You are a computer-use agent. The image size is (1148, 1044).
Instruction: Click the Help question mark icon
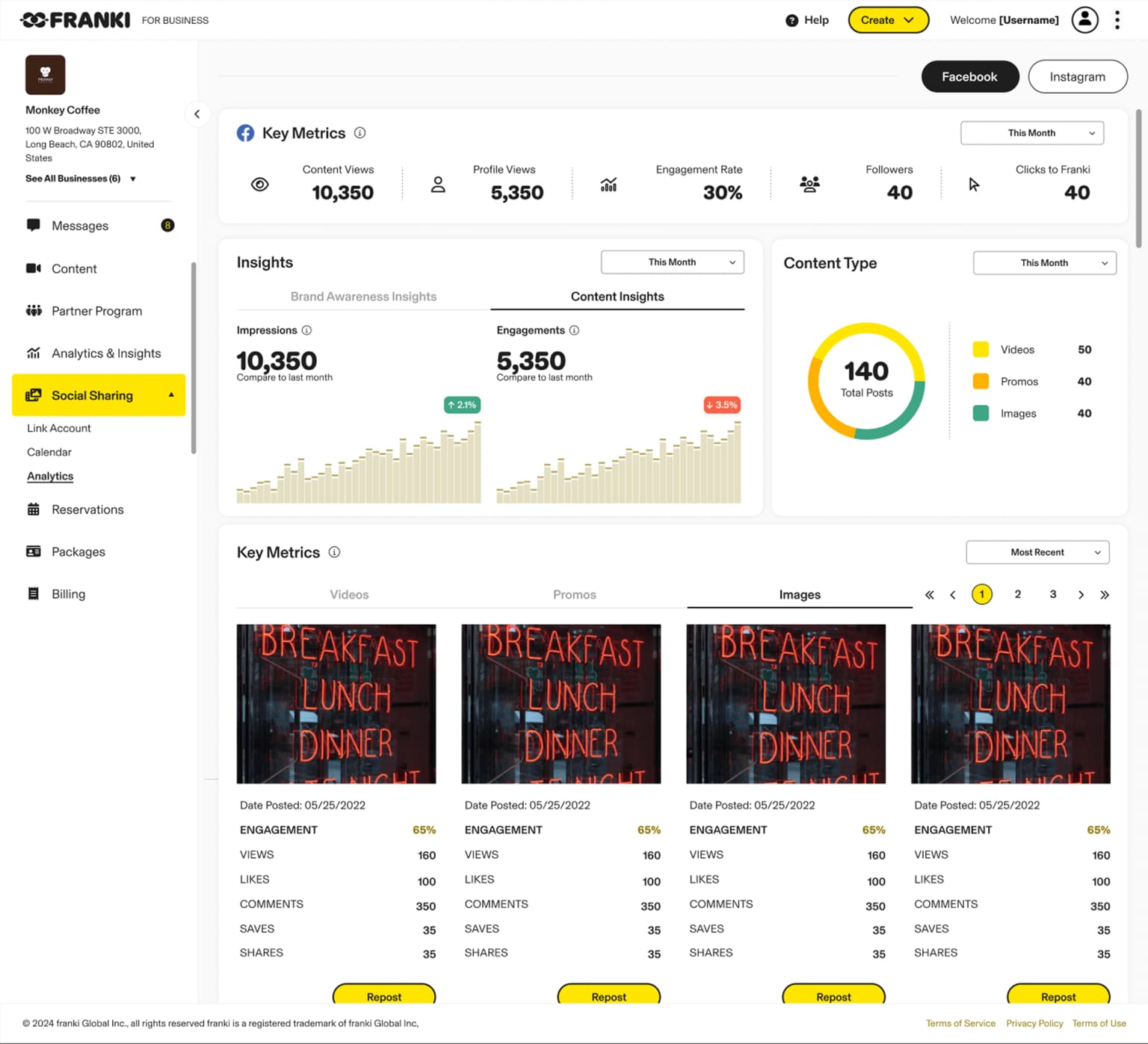(791, 20)
